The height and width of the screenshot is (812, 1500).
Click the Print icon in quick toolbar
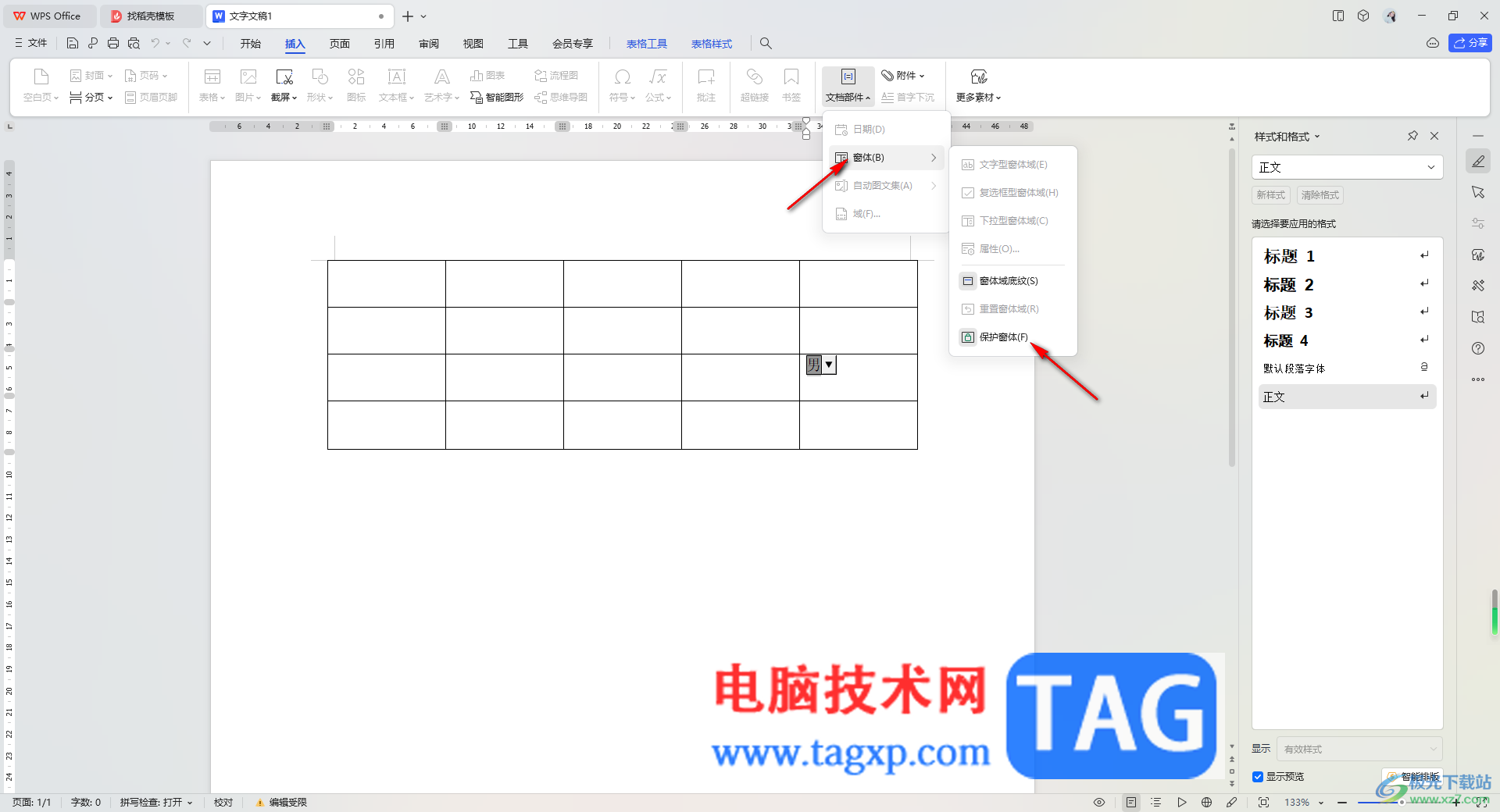point(113,44)
